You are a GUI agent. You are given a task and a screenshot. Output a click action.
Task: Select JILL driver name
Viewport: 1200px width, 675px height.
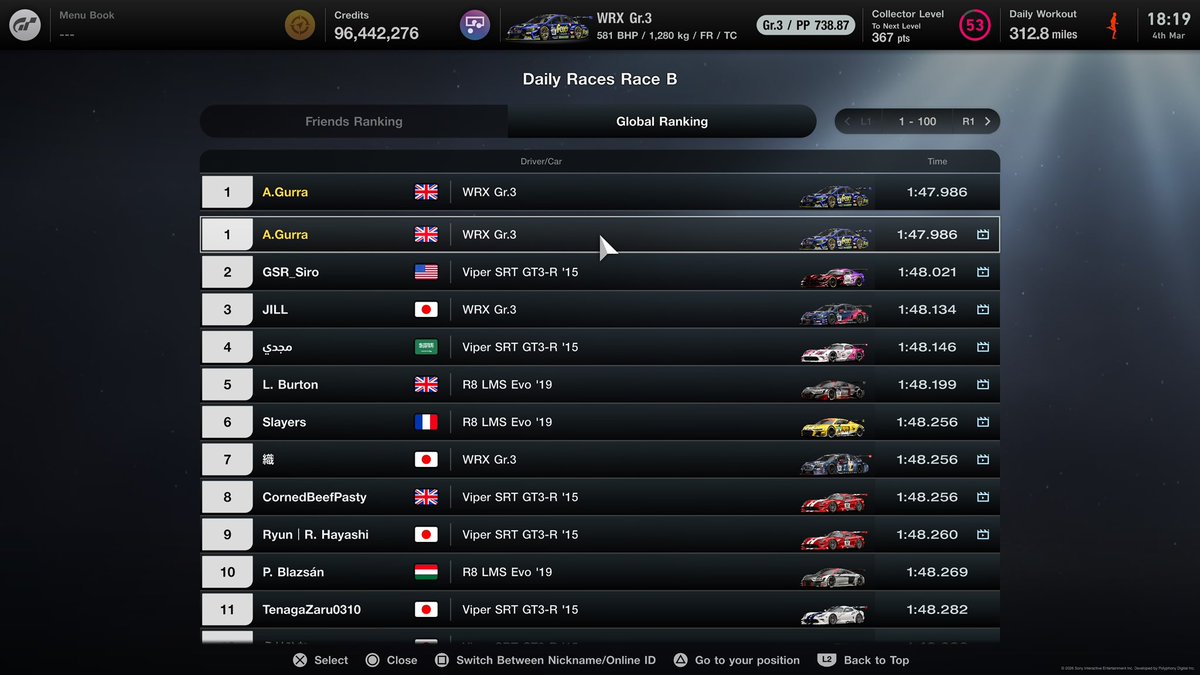275,310
